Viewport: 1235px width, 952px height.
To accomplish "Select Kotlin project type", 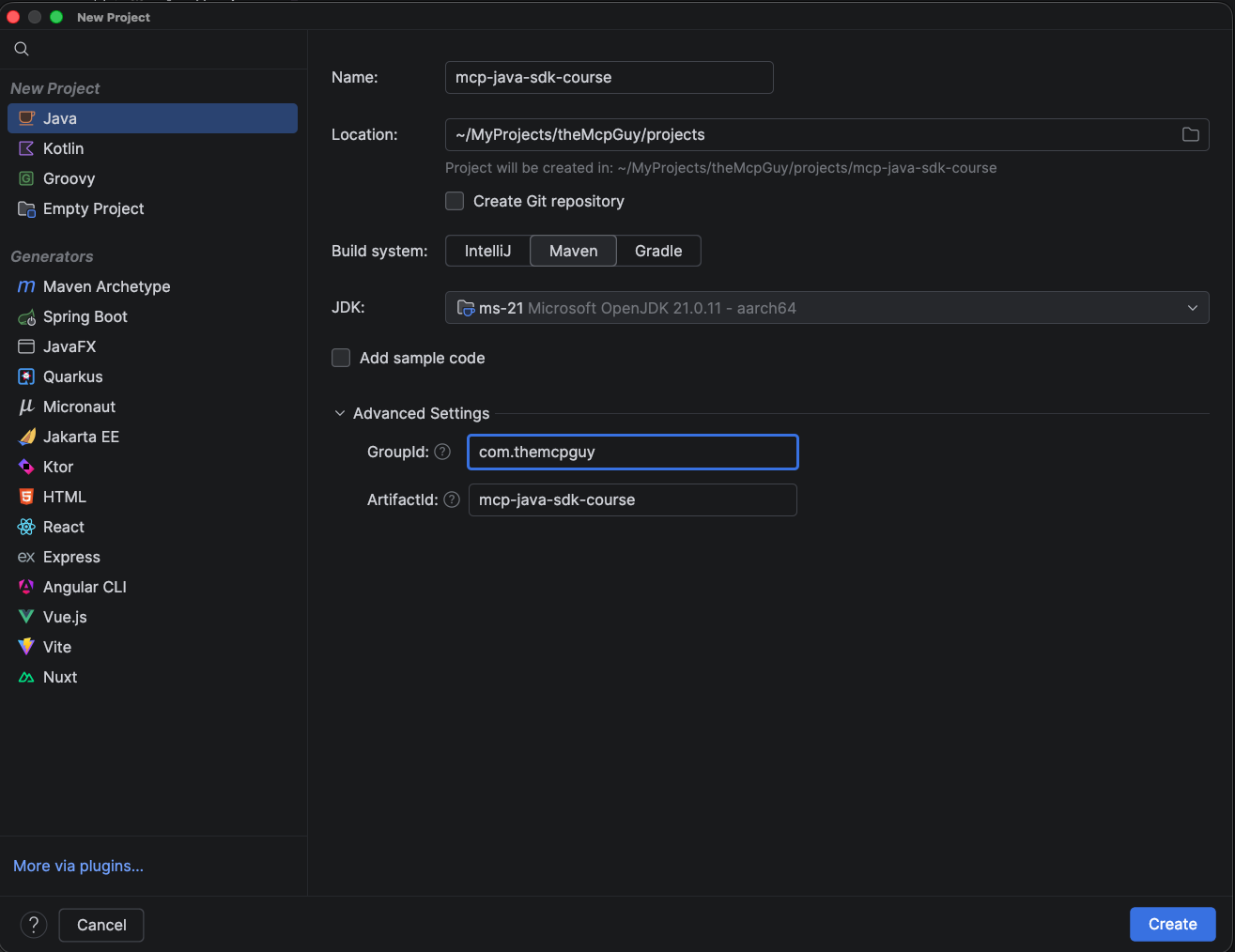I will tap(152, 148).
